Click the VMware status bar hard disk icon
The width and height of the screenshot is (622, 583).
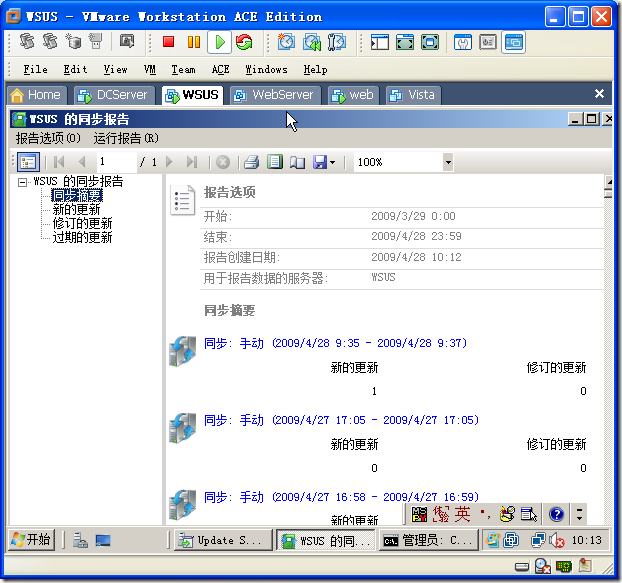(x=522, y=567)
